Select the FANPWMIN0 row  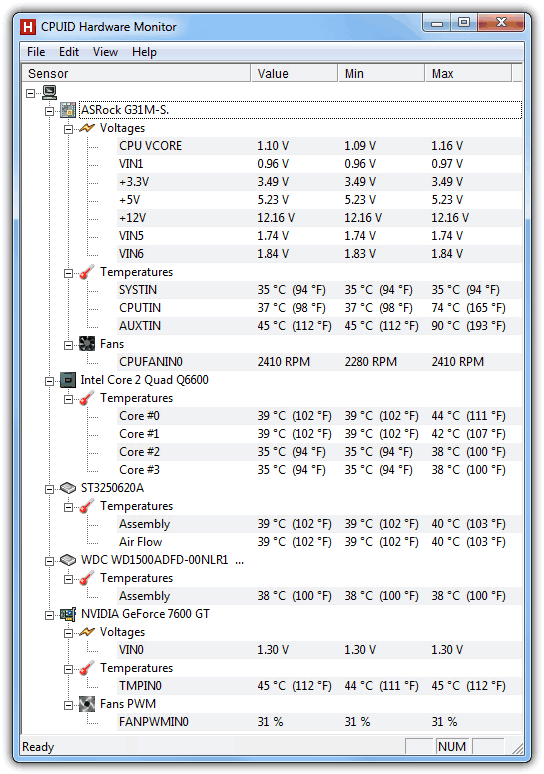click(319, 722)
